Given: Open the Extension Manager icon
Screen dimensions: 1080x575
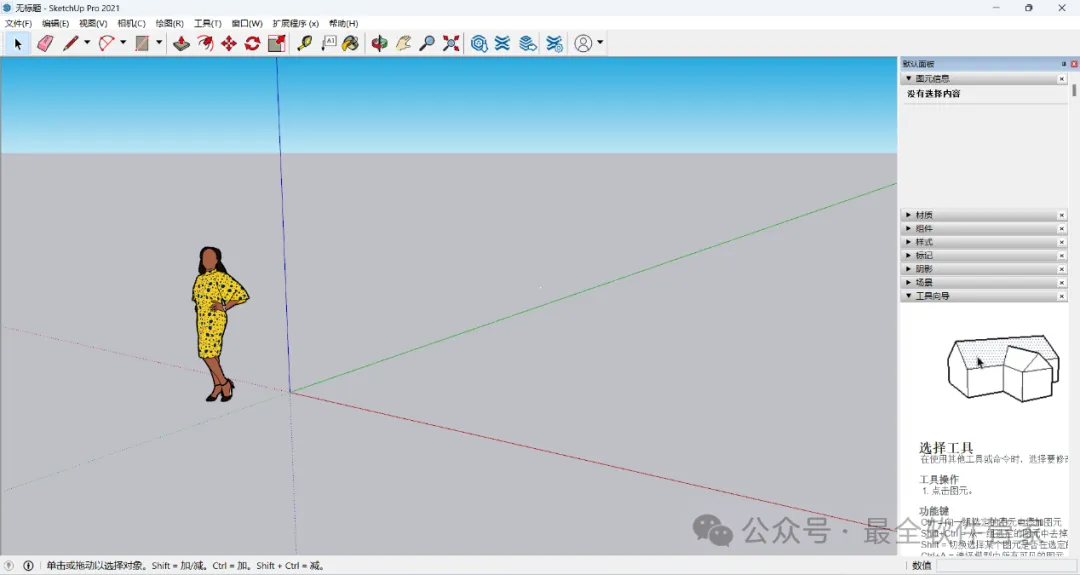Looking at the screenshot, I should (x=554, y=43).
